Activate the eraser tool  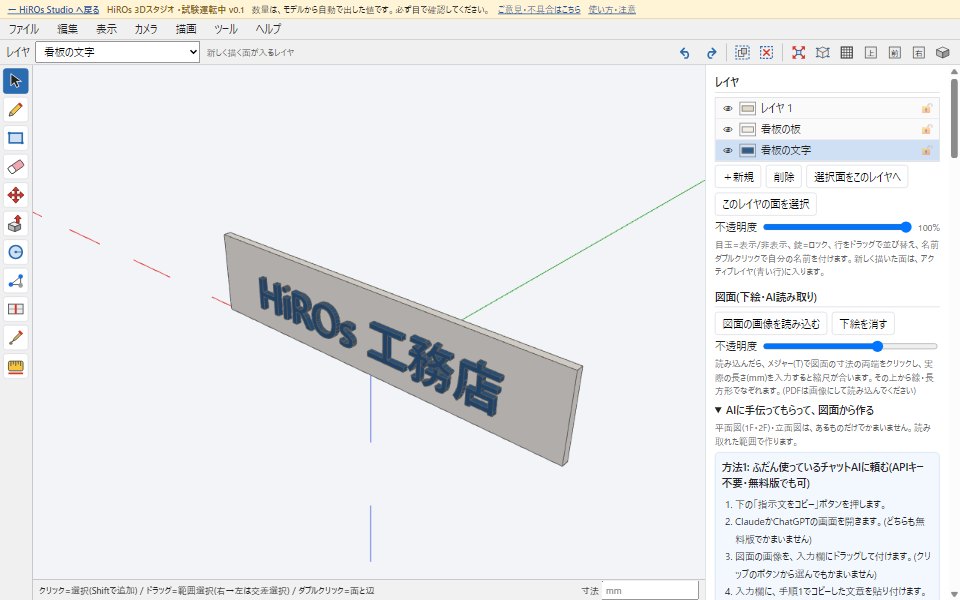(16, 167)
